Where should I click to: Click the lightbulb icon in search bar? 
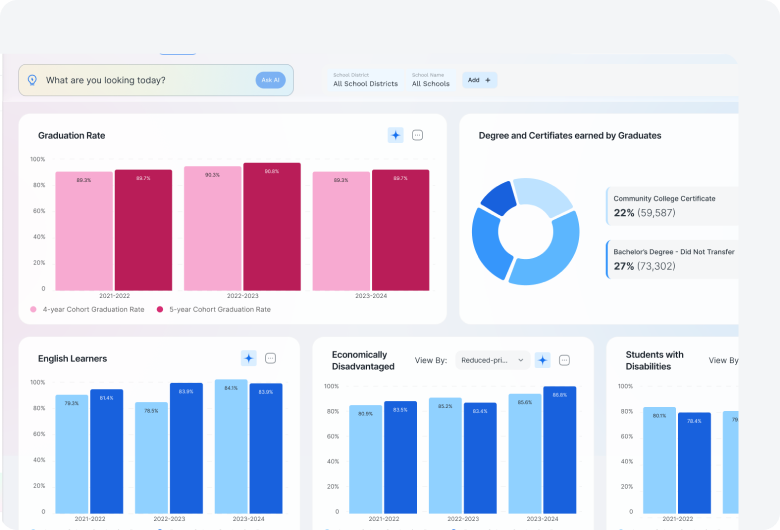[x=32, y=80]
